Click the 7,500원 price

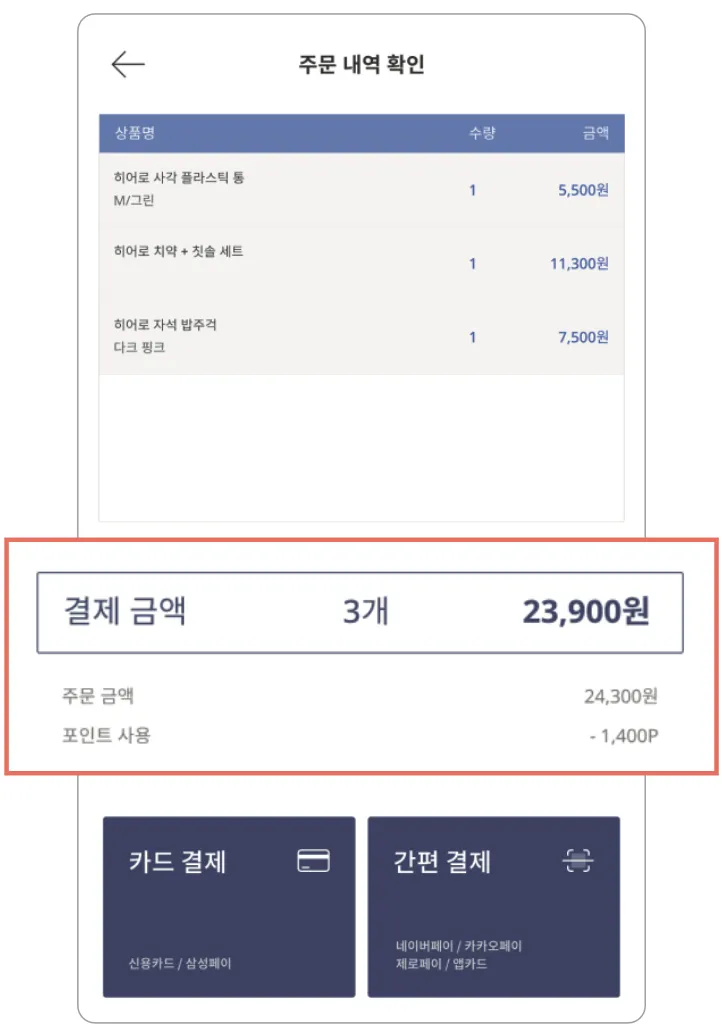point(583,338)
